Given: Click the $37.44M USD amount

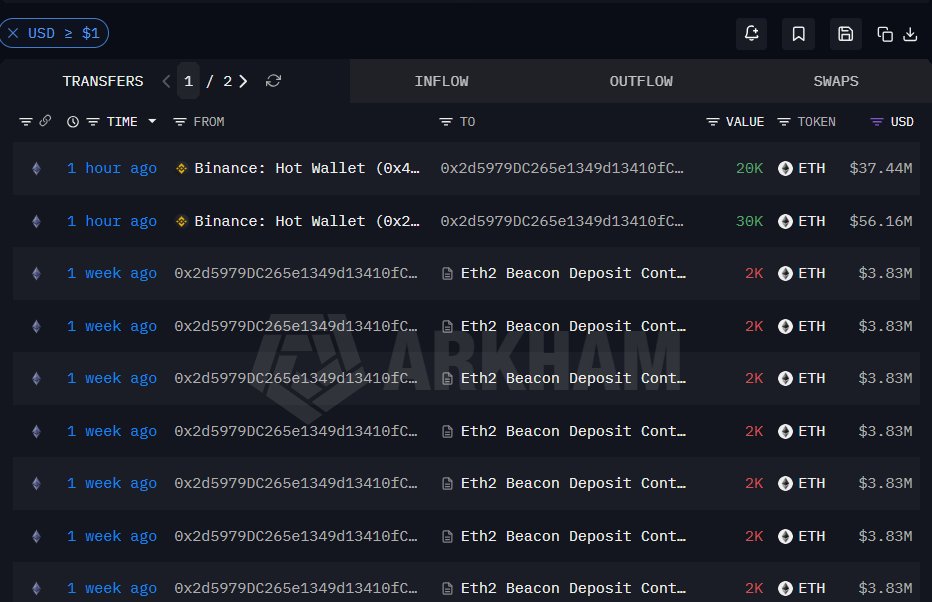Looking at the screenshot, I should 881,169.
